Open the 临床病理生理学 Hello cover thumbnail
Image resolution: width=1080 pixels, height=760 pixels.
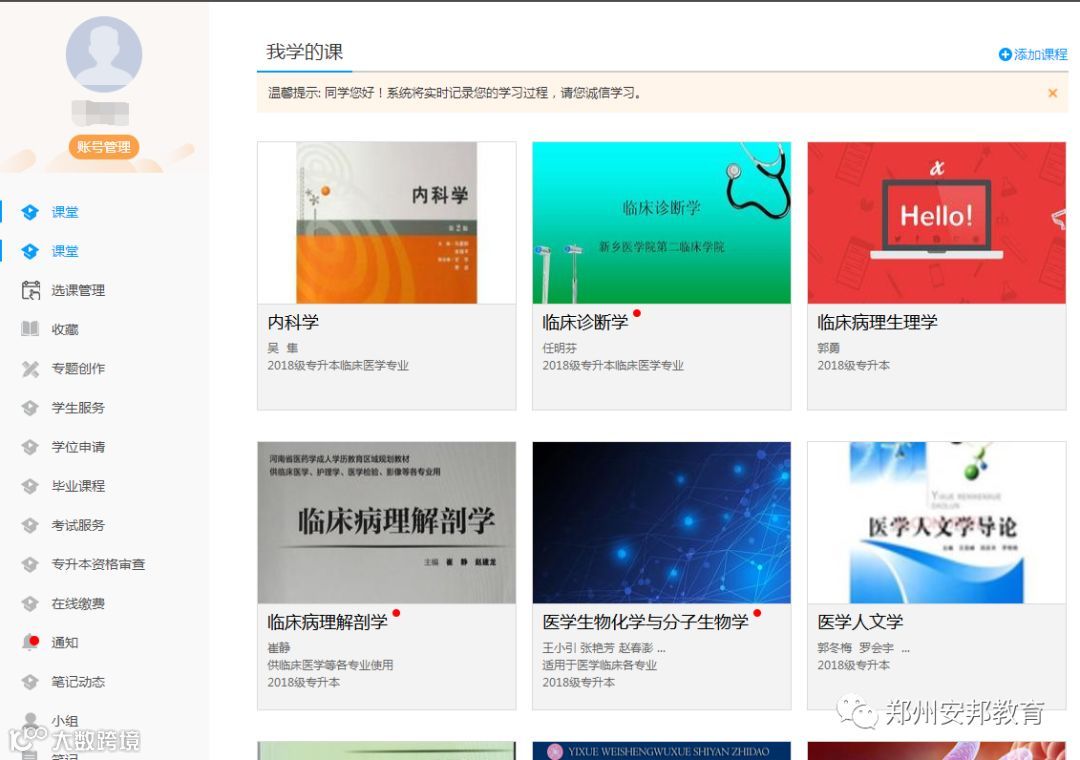click(937, 223)
